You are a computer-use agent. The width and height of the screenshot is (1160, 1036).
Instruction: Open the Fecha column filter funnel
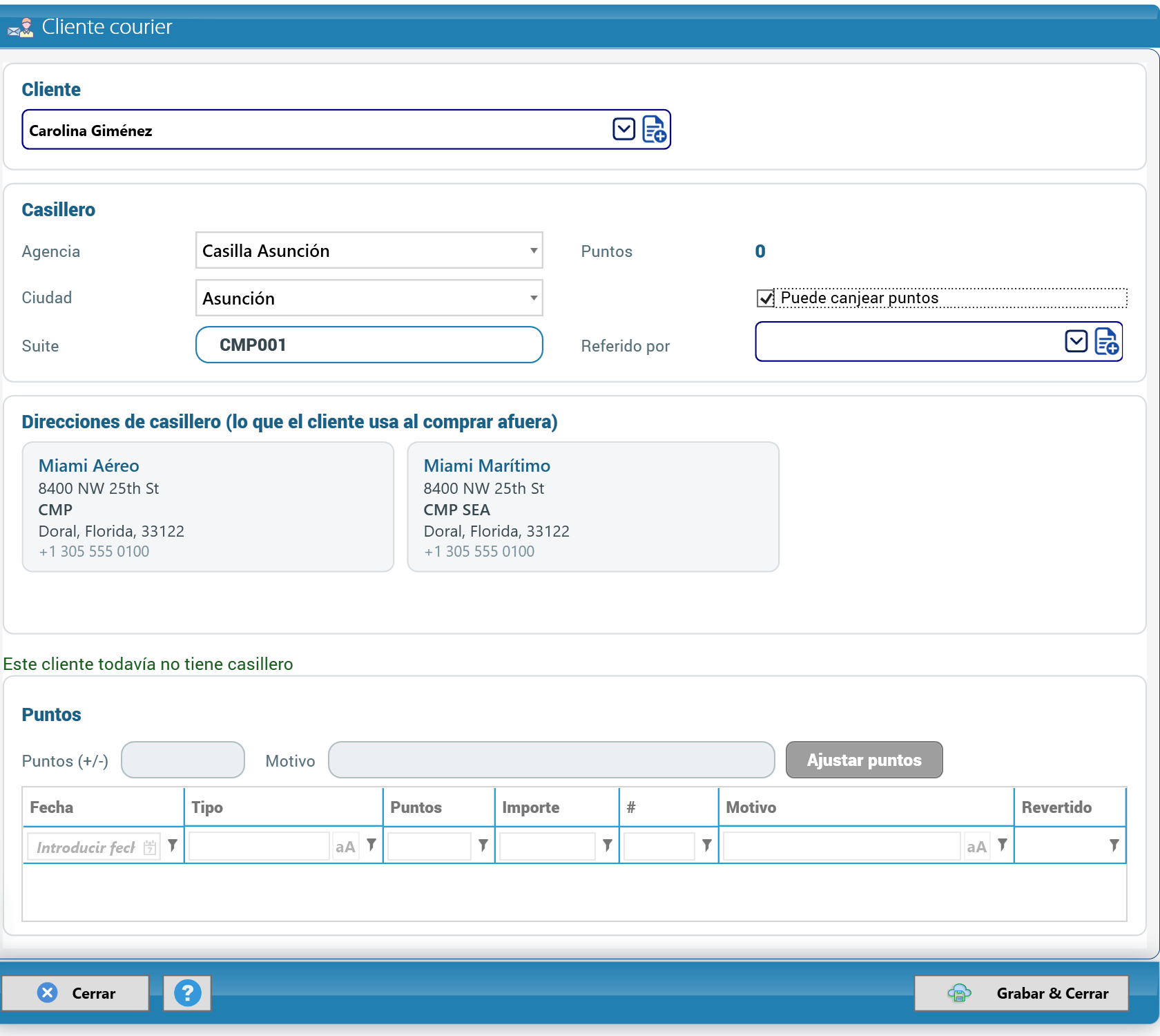(173, 845)
